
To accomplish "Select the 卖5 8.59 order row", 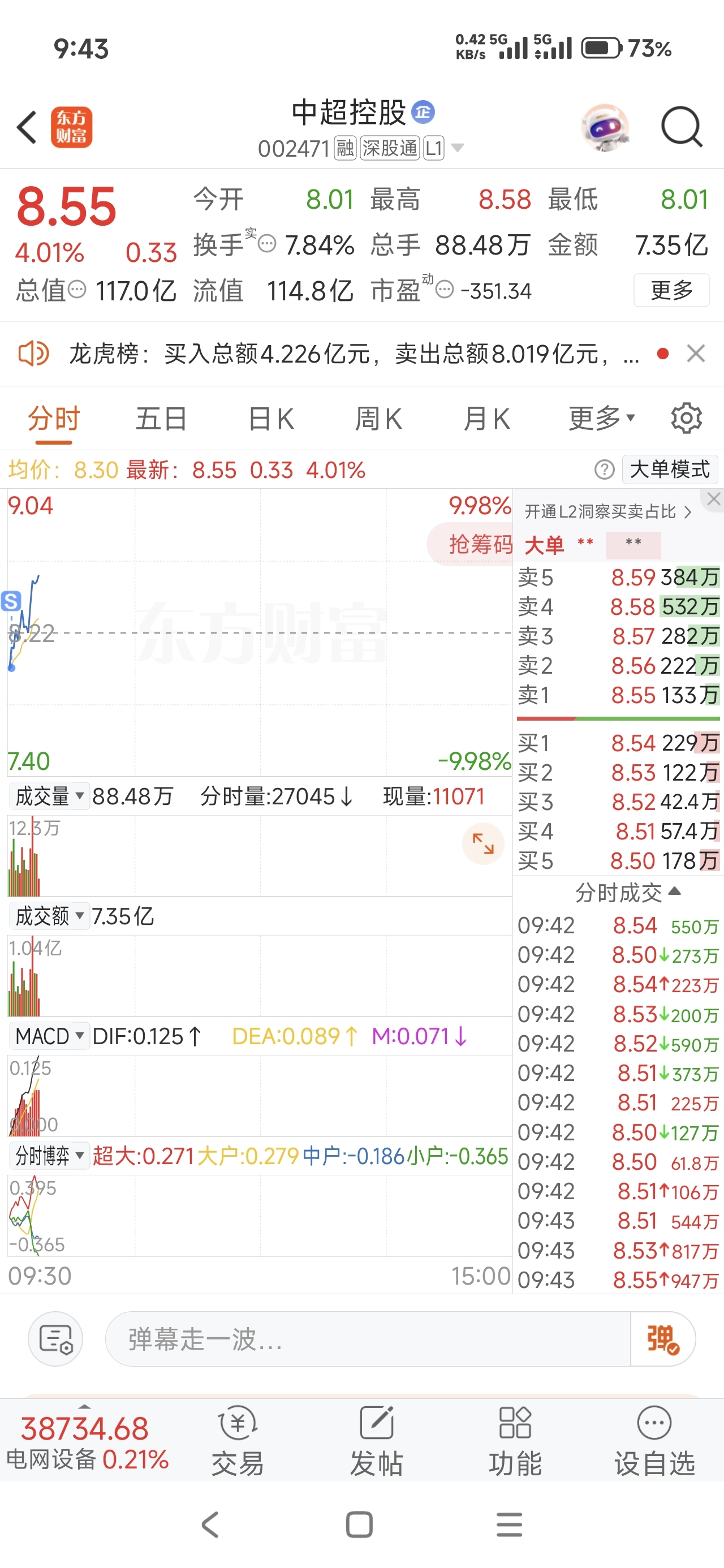I will 618,576.
